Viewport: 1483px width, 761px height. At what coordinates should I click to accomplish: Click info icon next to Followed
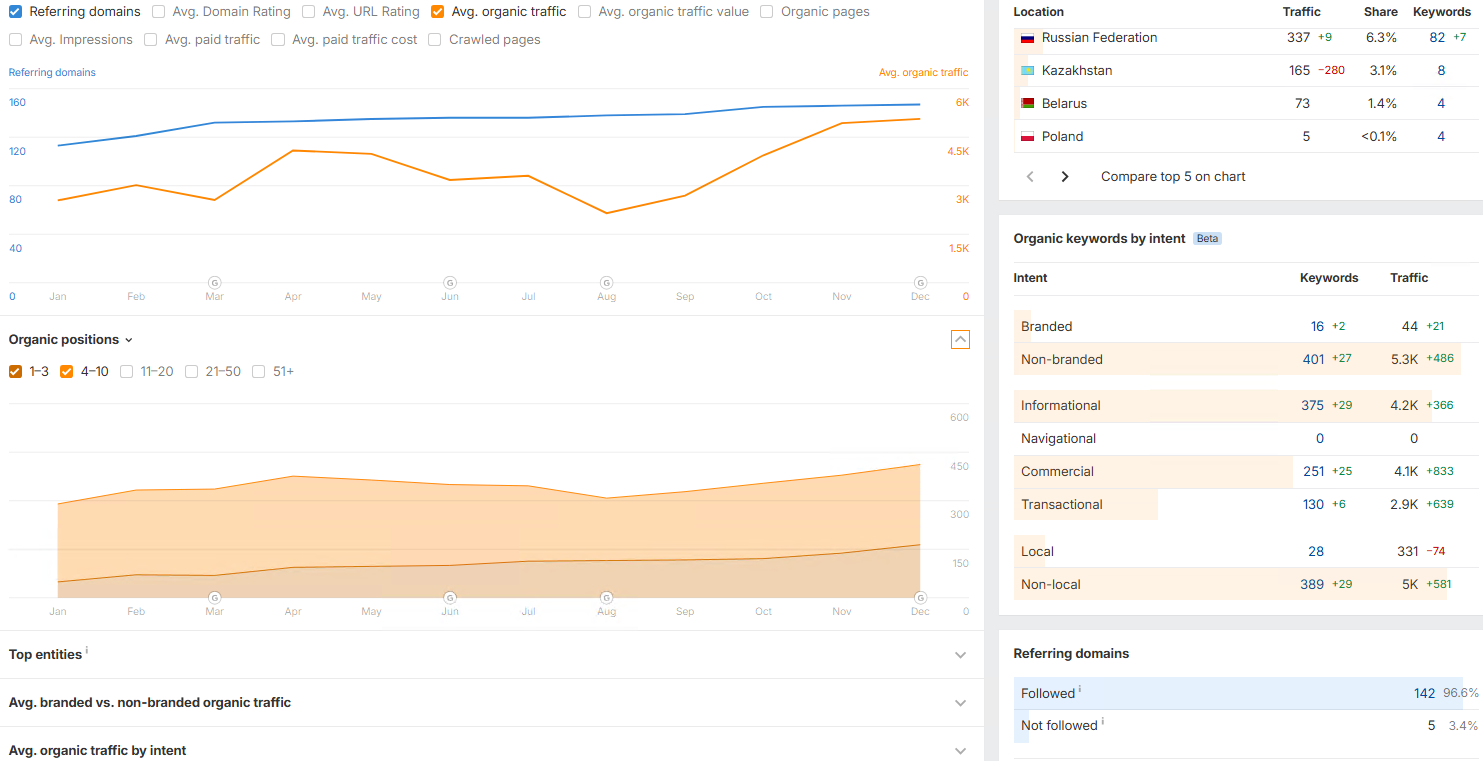point(1080,690)
